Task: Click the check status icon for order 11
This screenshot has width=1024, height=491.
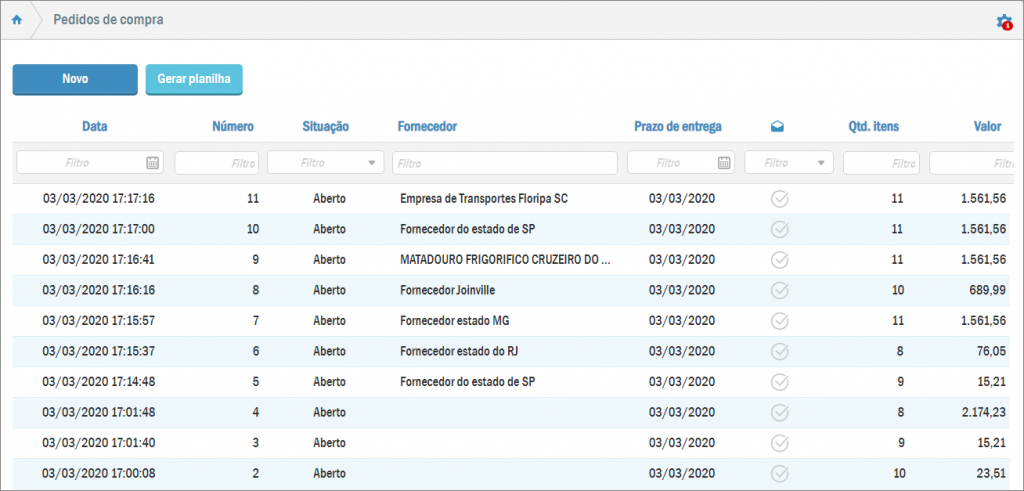Action: click(780, 199)
